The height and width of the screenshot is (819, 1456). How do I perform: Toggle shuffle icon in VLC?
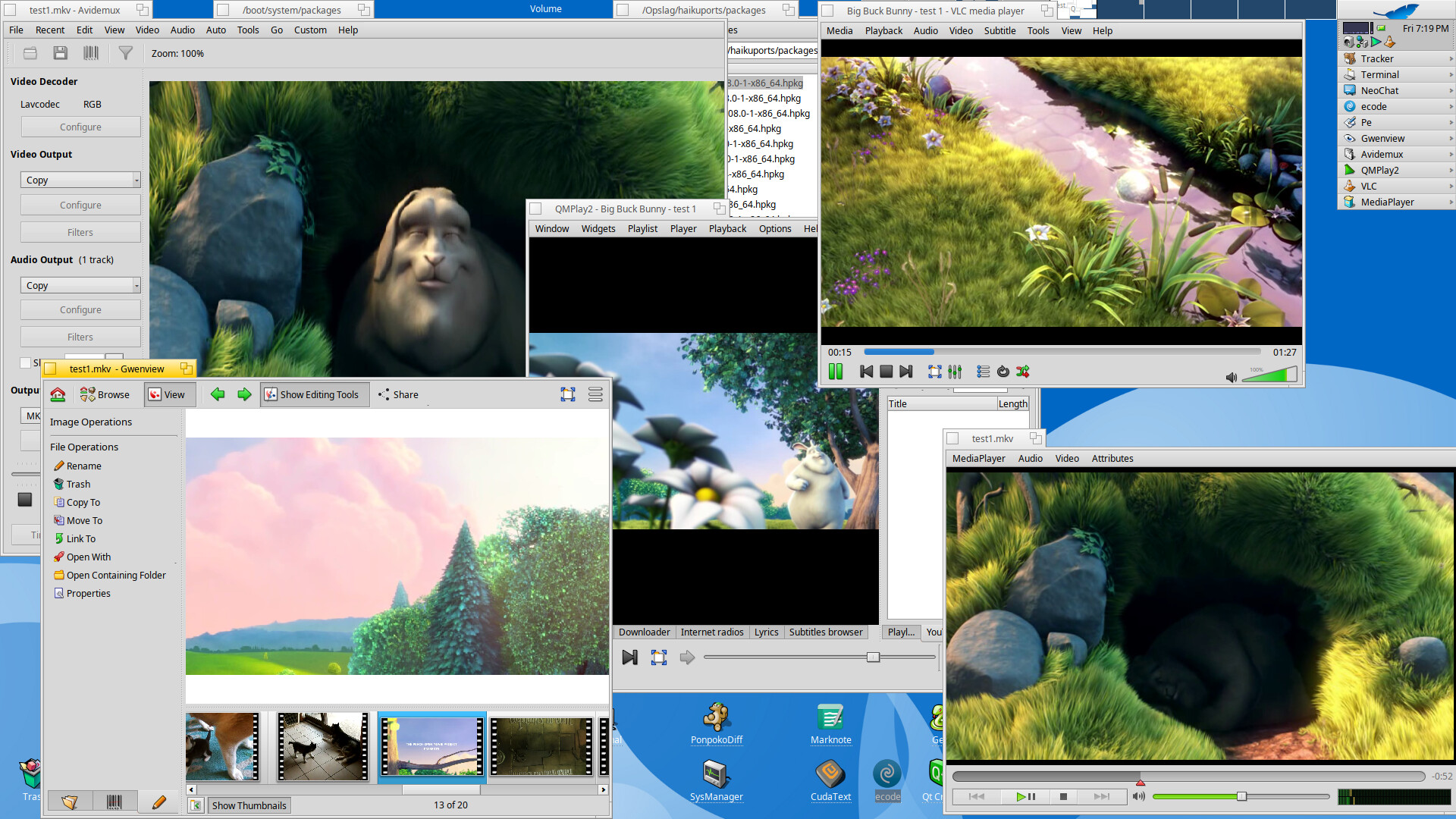[x=1023, y=372]
